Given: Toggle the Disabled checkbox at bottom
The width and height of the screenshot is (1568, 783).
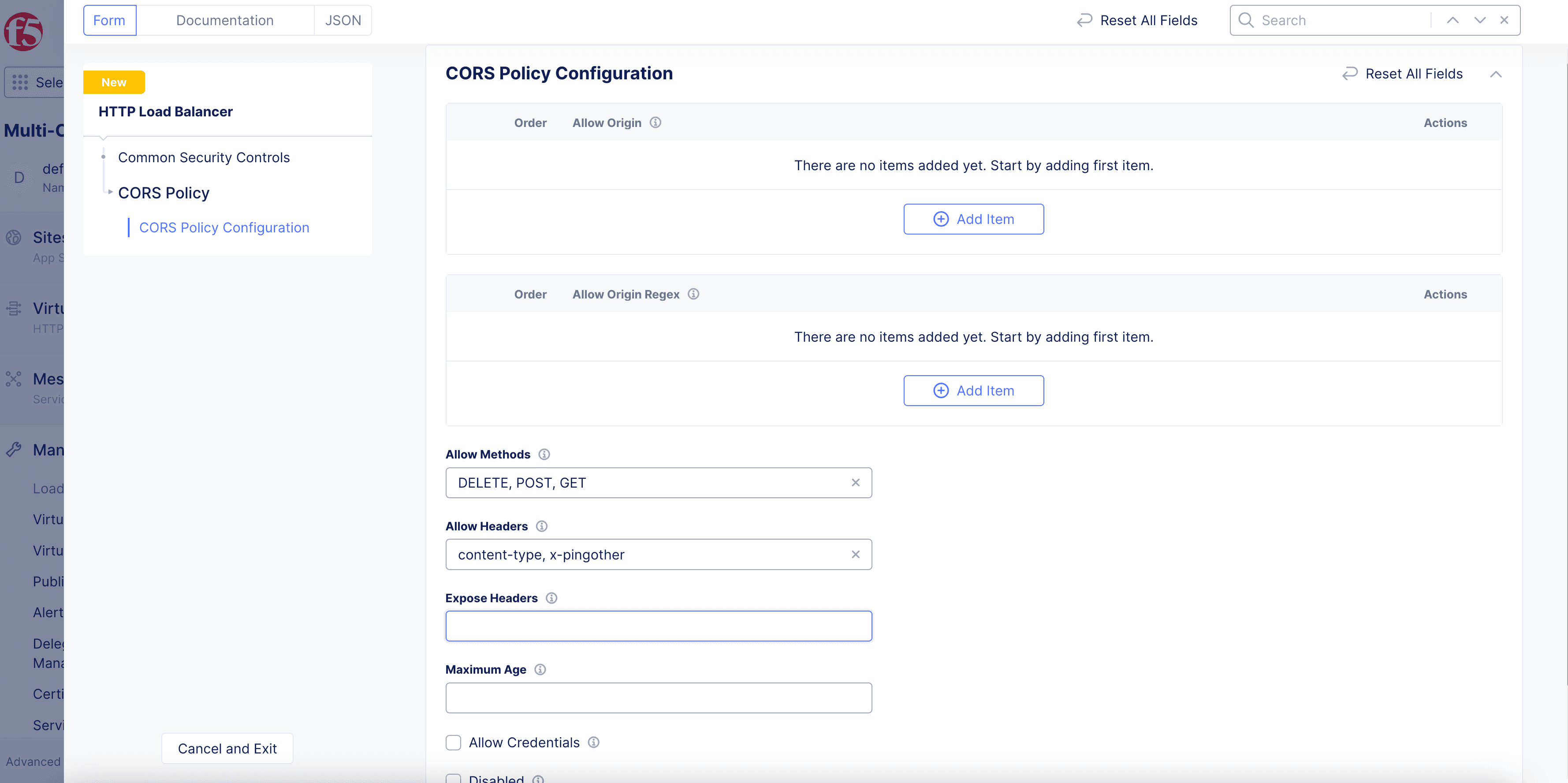Looking at the screenshot, I should click(454, 779).
